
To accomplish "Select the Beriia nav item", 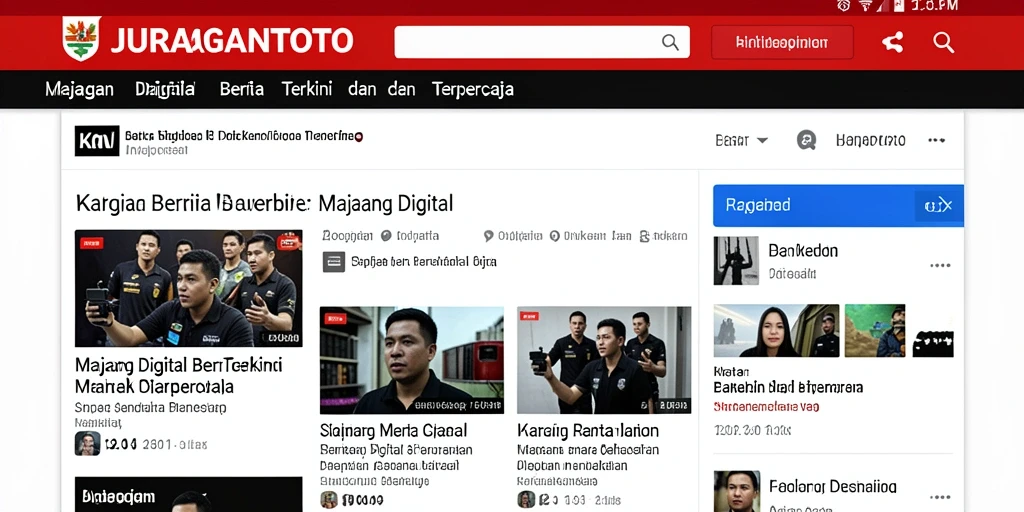I will tap(242, 89).
